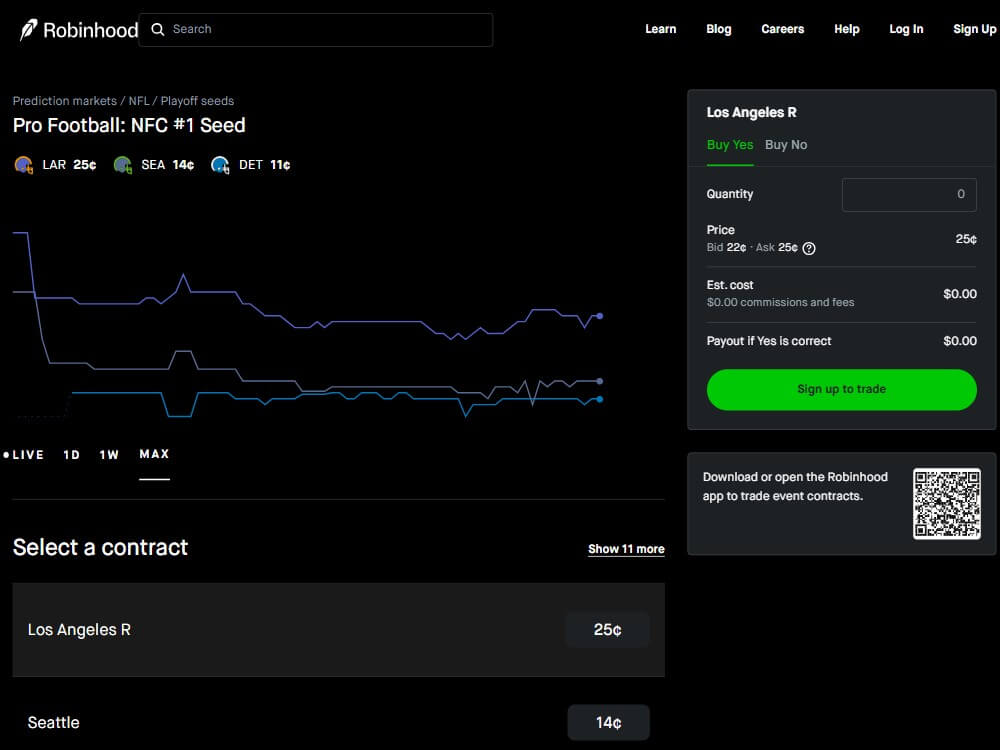The image size is (1000, 750).
Task: Switch to the Buy Yes tab
Action: [730, 145]
